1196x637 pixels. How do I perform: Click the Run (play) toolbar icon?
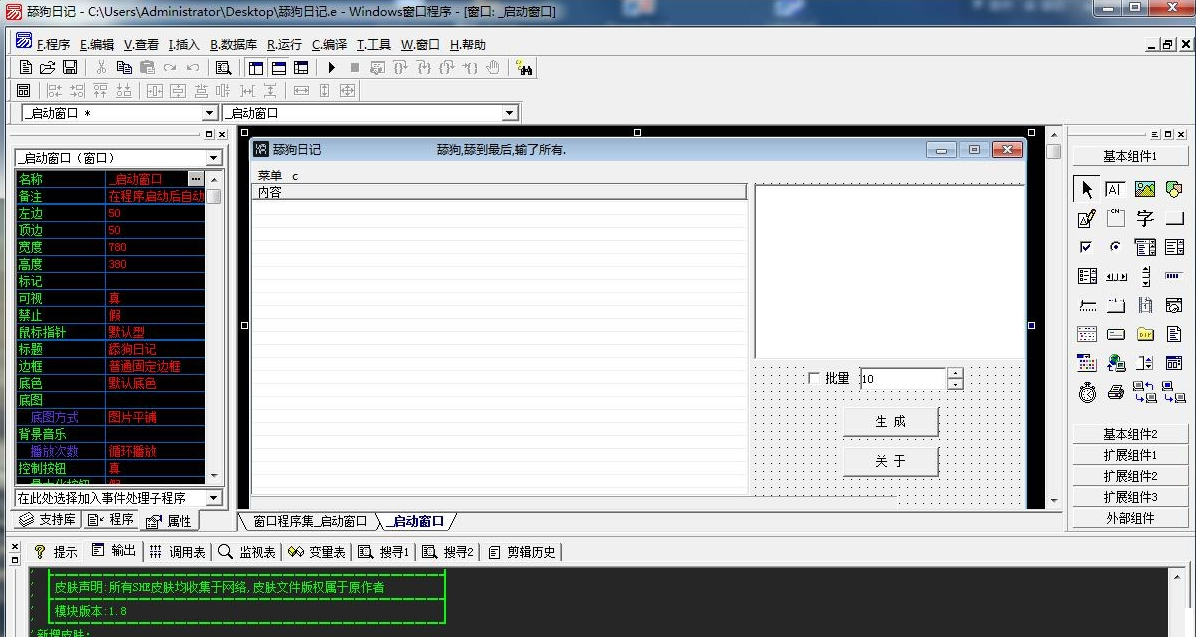[x=332, y=68]
